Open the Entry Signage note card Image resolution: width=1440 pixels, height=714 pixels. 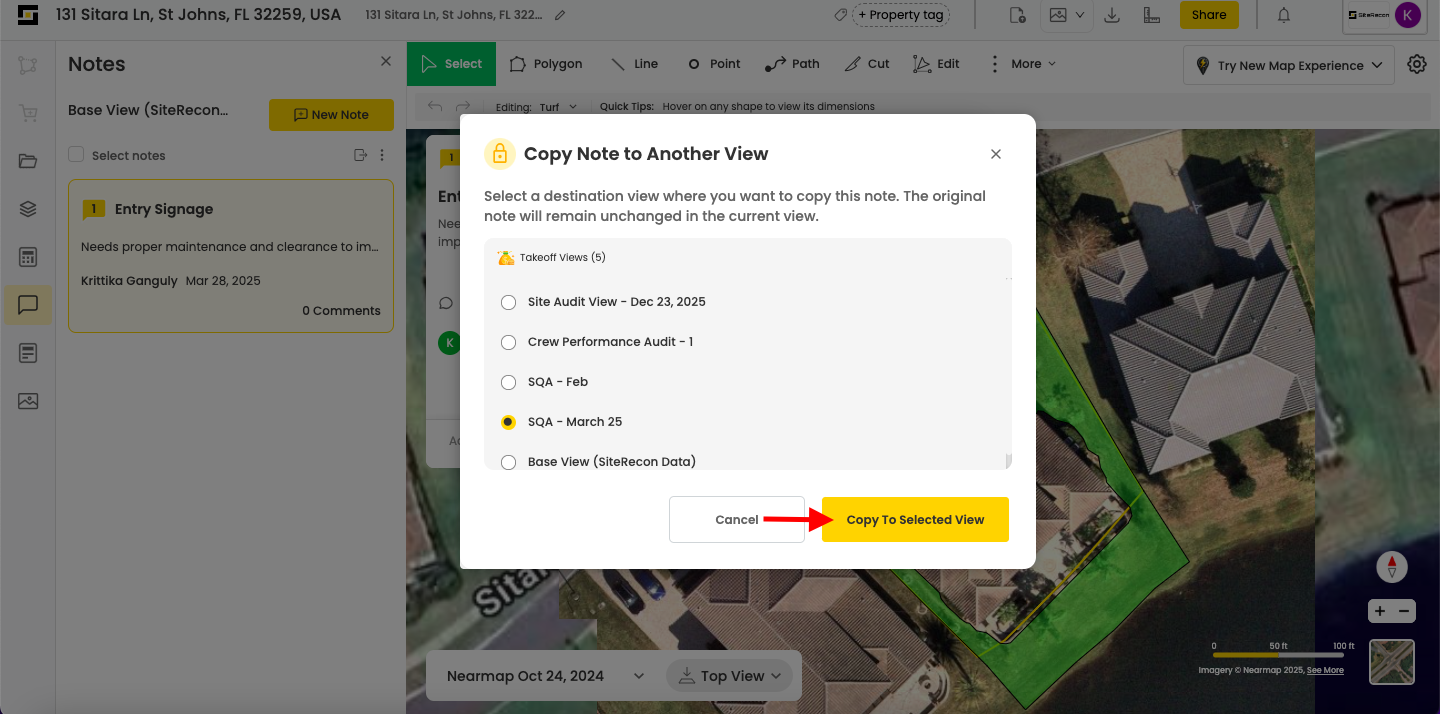(231, 256)
